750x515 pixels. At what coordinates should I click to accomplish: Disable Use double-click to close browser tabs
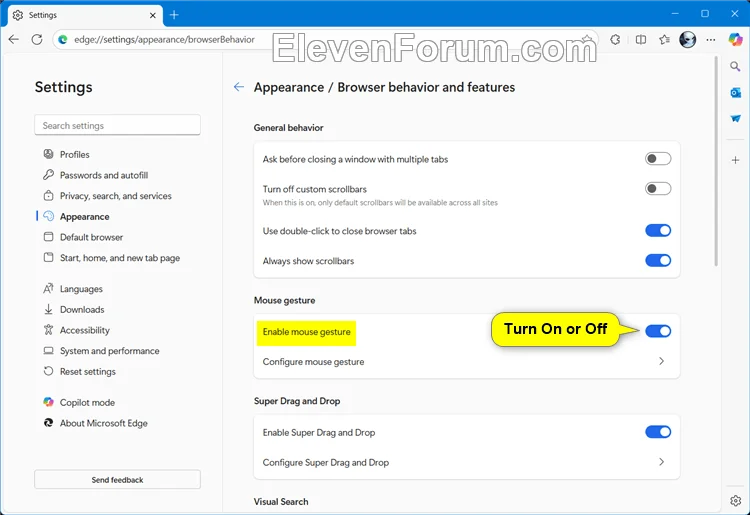pyautogui.click(x=658, y=230)
